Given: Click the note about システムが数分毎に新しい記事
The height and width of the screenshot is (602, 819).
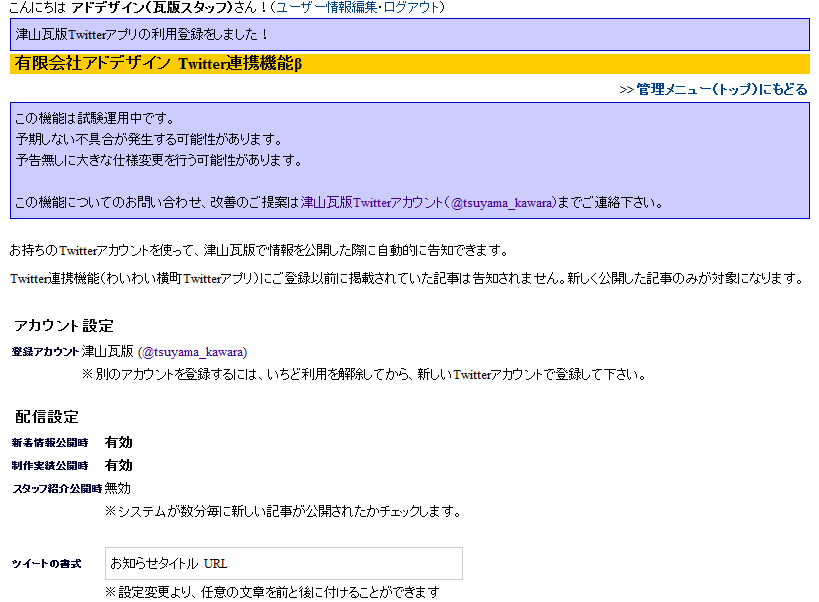Looking at the screenshot, I should 283,511.
